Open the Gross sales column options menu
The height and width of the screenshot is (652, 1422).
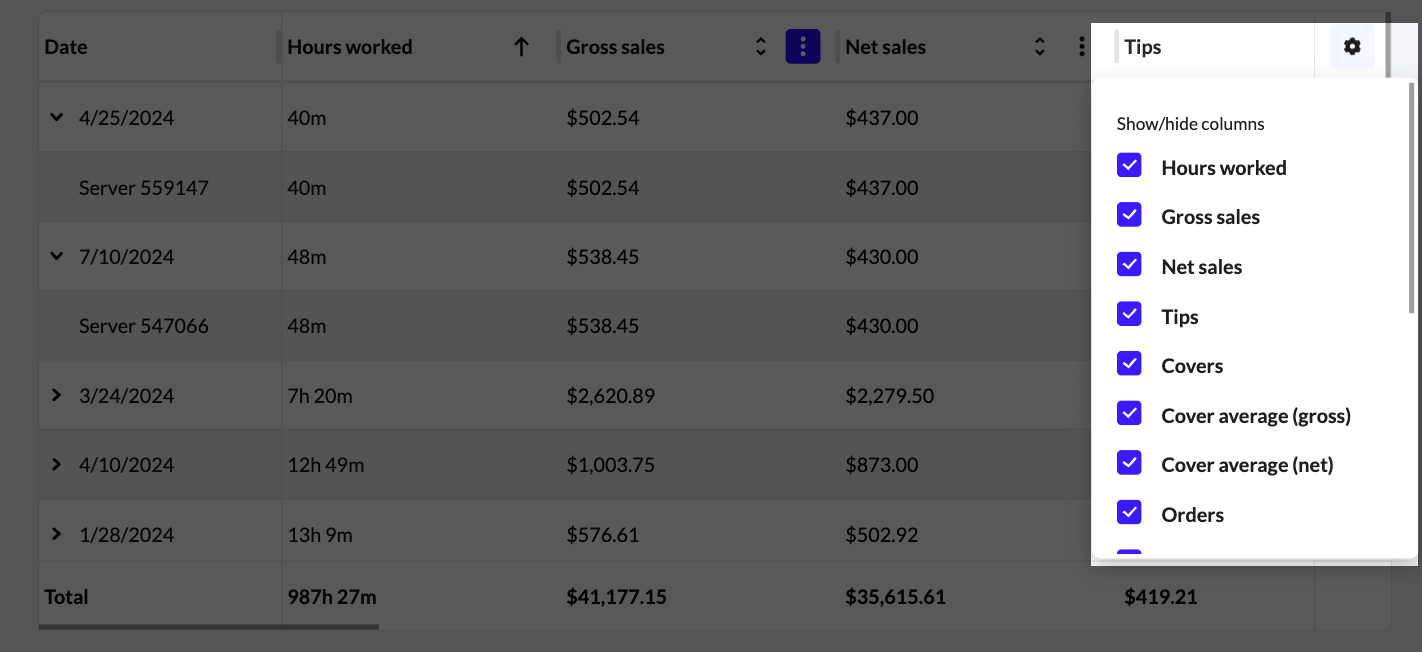click(x=803, y=46)
